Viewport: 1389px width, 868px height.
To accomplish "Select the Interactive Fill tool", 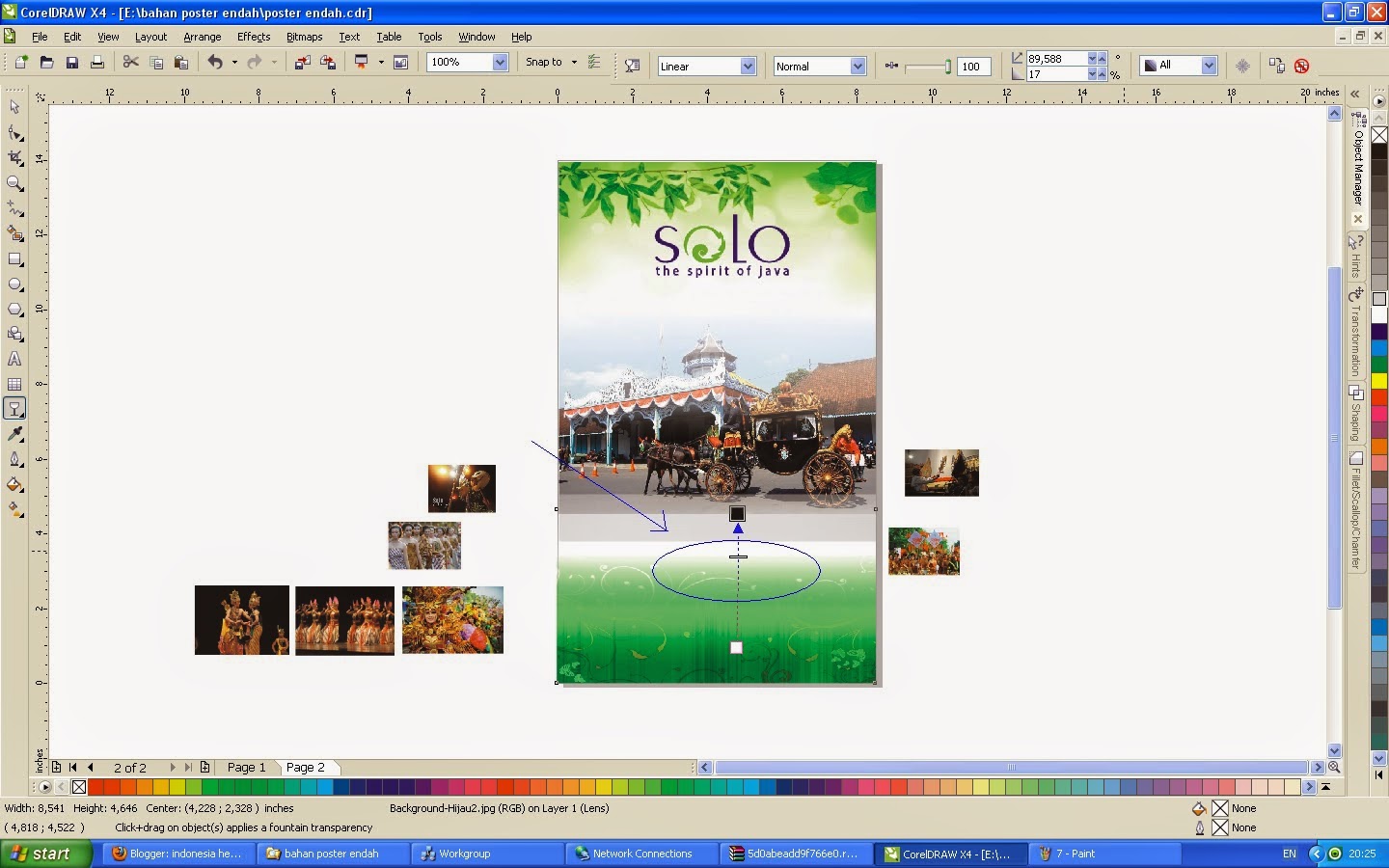I will pyautogui.click(x=14, y=510).
